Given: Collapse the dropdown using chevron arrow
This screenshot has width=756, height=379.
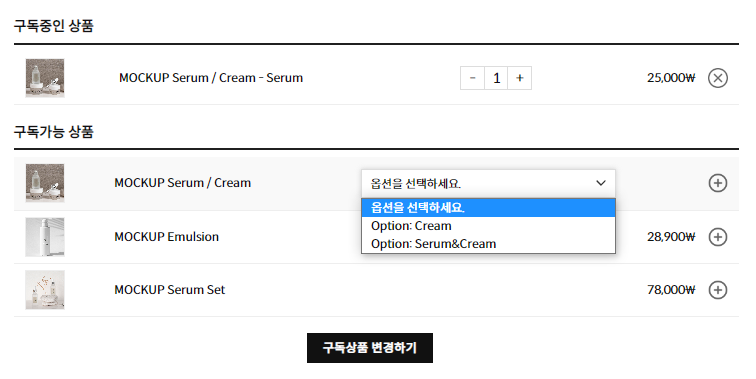Looking at the screenshot, I should 600,183.
